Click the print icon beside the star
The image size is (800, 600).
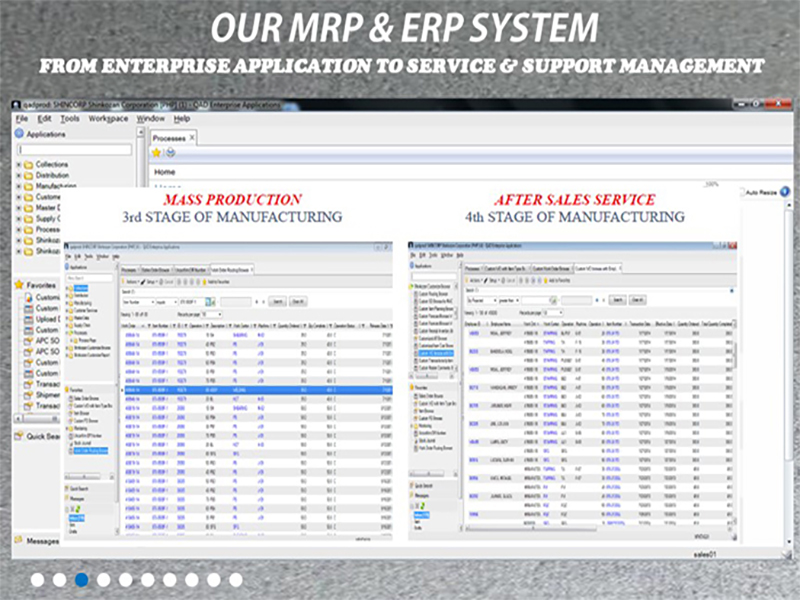click(170, 152)
